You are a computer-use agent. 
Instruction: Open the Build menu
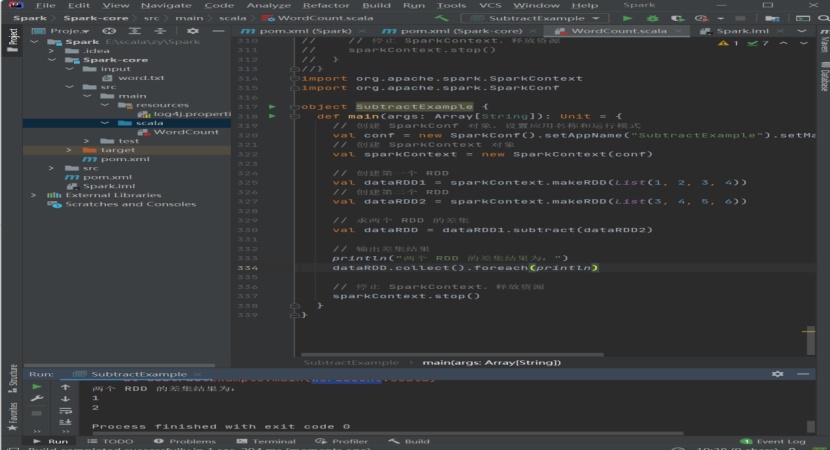376,5
